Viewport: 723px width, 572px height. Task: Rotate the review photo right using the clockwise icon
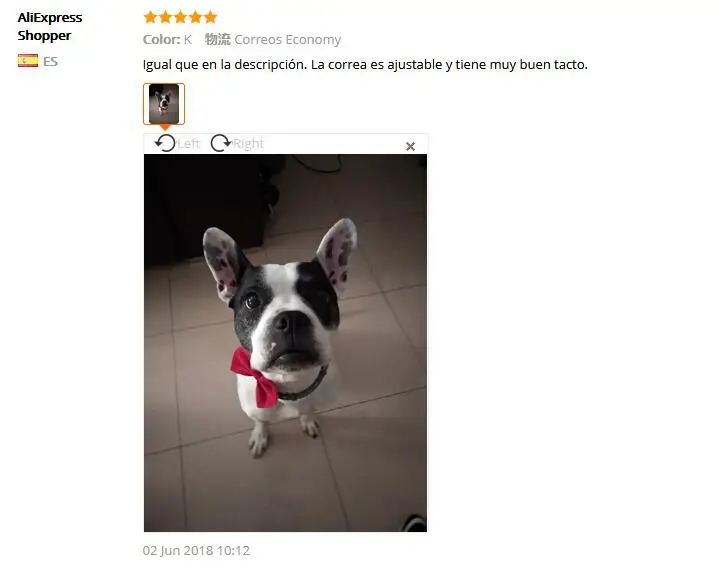pyautogui.click(x=221, y=143)
